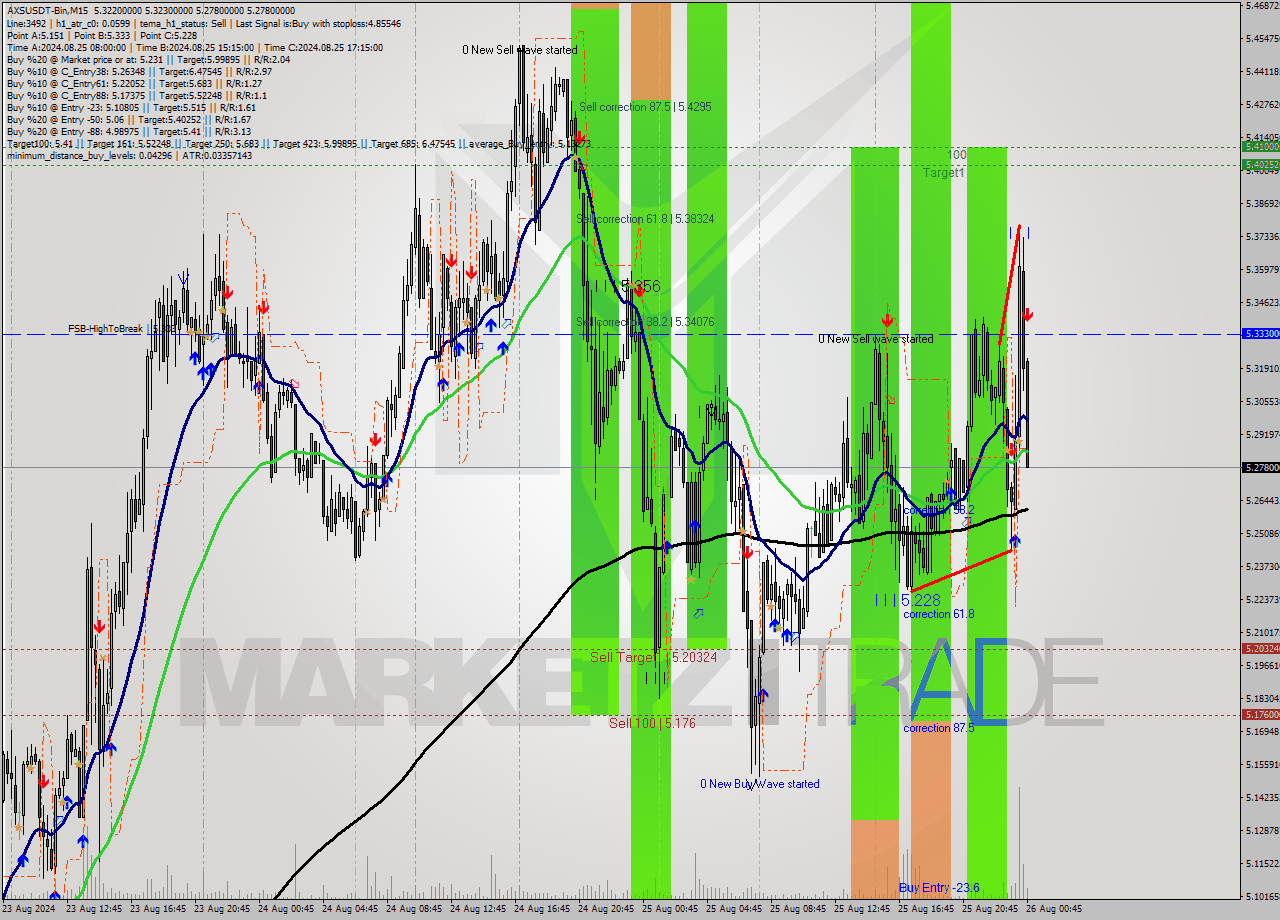Select the 5.1016 value on price axis
Viewport: 1280px width, 920px height.
pos(1262,896)
